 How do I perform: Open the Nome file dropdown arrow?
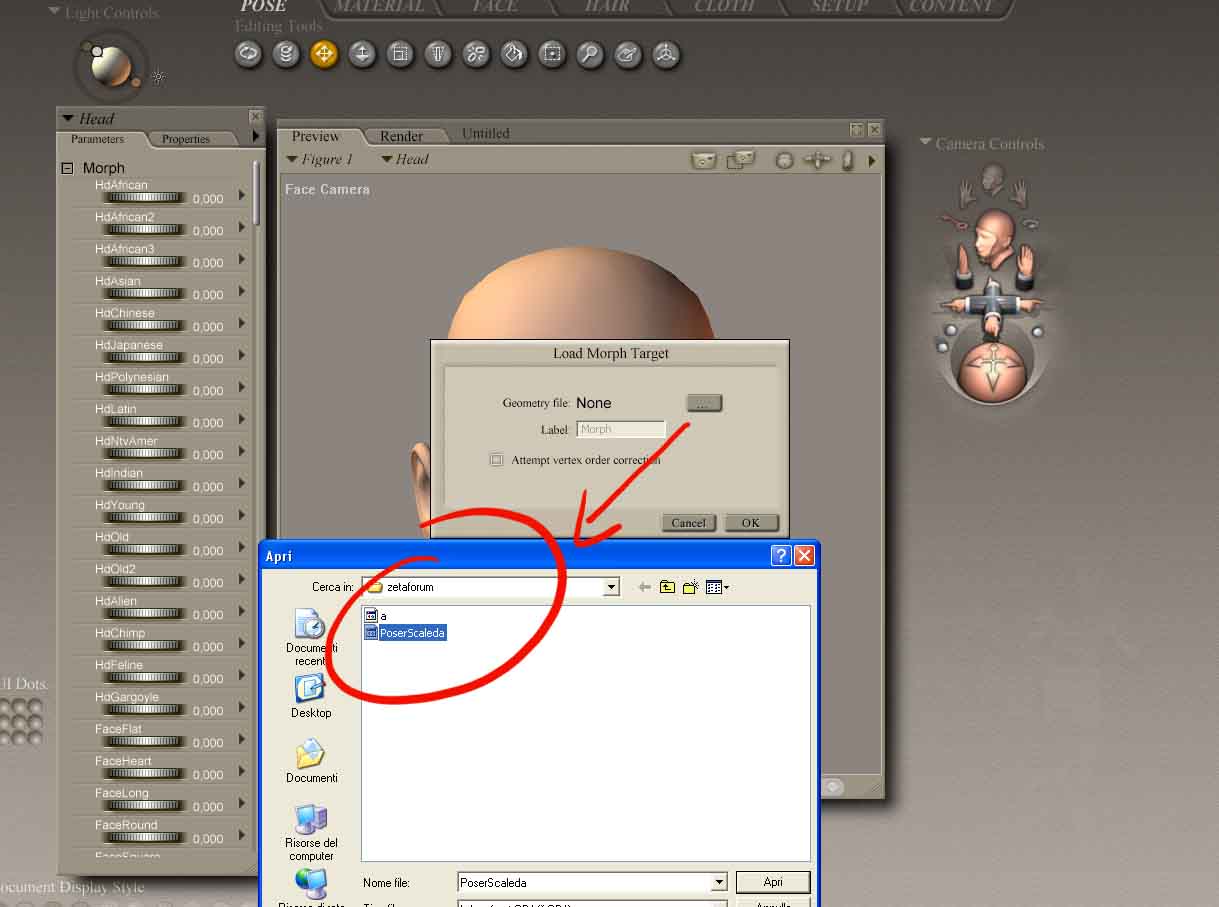719,882
